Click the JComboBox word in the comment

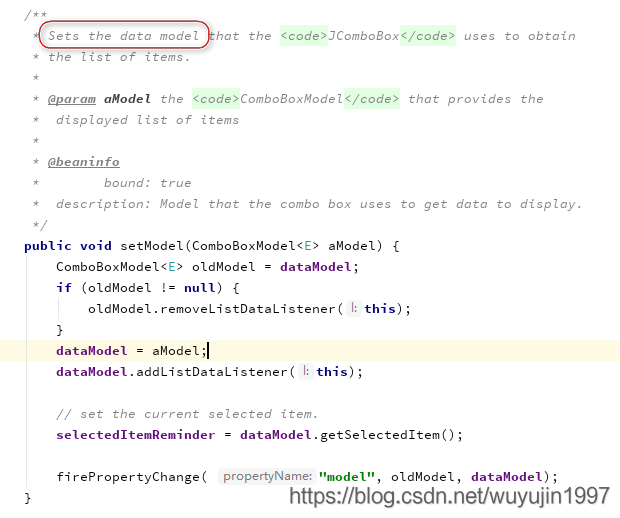click(x=364, y=36)
